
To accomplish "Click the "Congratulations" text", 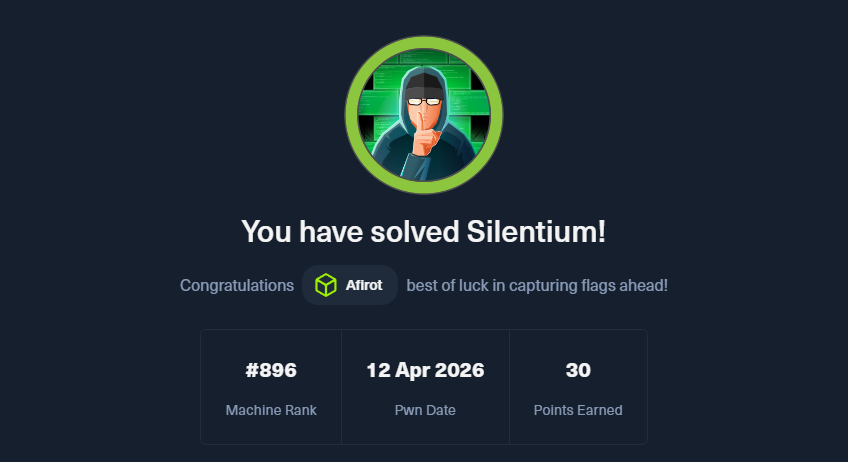I will 237,285.
